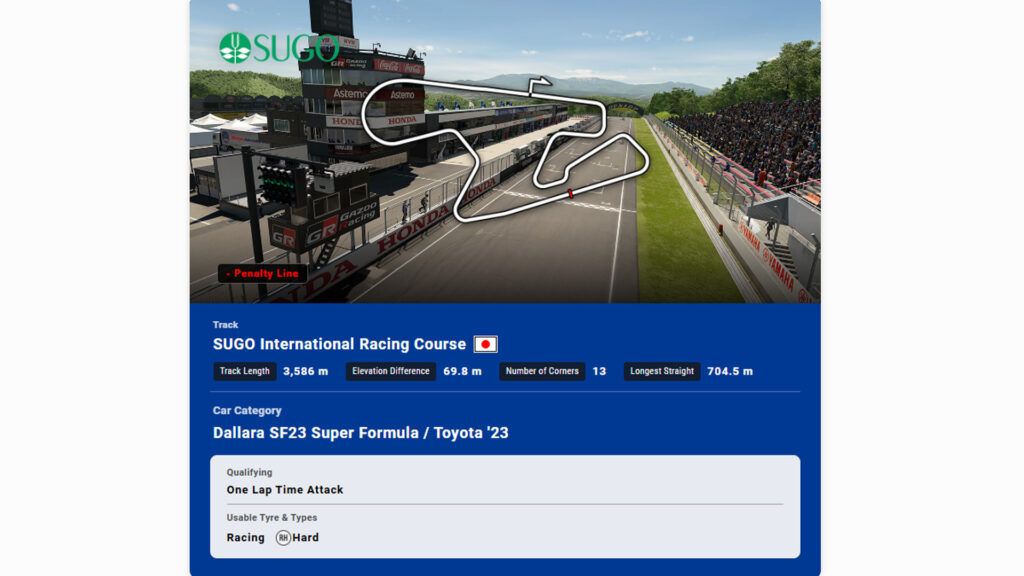Click the white track layout map
The height and width of the screenshot is (576, 1024).
[505, 149]
